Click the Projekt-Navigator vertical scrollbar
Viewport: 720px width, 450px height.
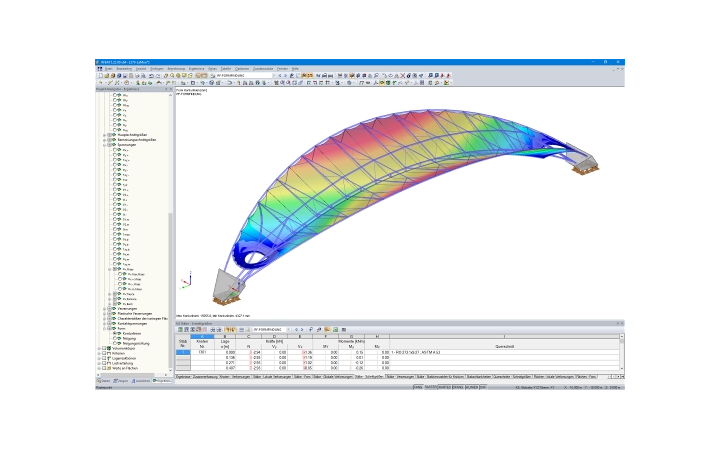point(171,232)
